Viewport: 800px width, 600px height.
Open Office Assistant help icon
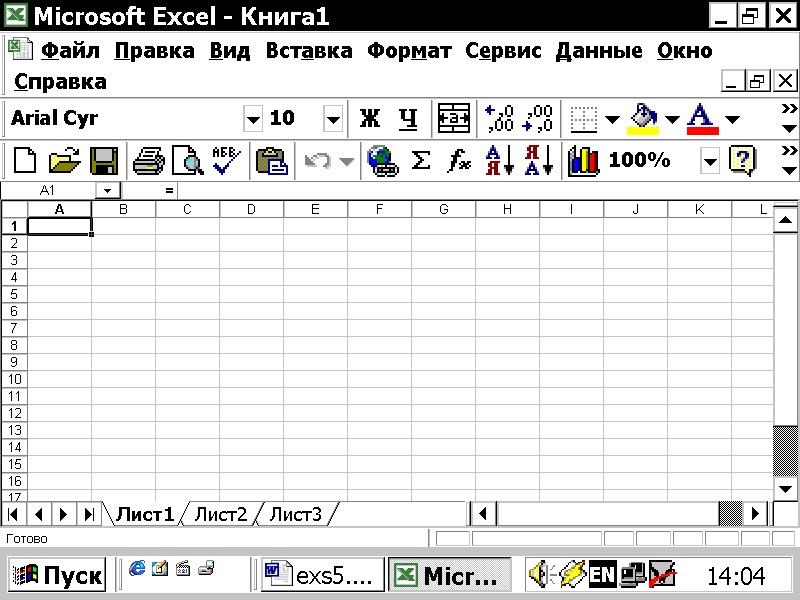click(743, 160)
